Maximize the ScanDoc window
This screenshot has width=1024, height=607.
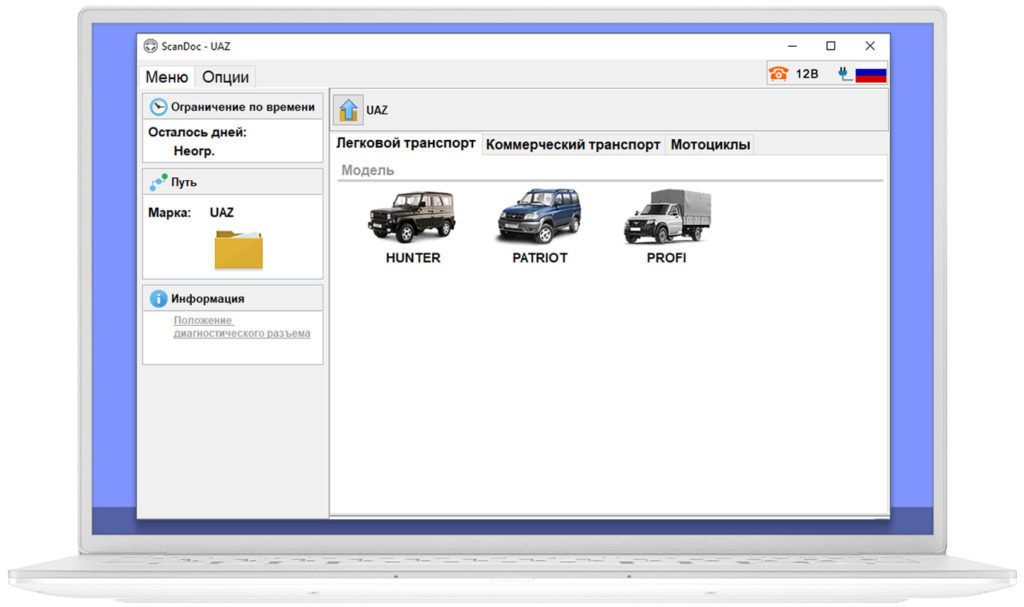pyautogui.click(x=830, y=46)
